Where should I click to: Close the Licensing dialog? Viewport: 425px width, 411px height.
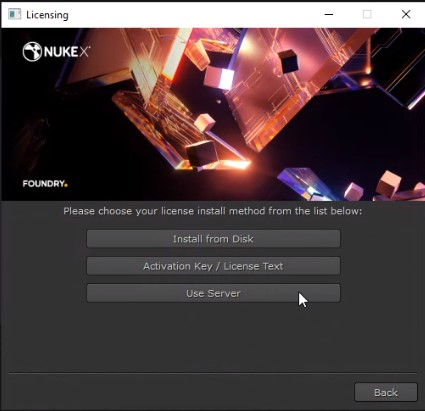click(406, 14)
